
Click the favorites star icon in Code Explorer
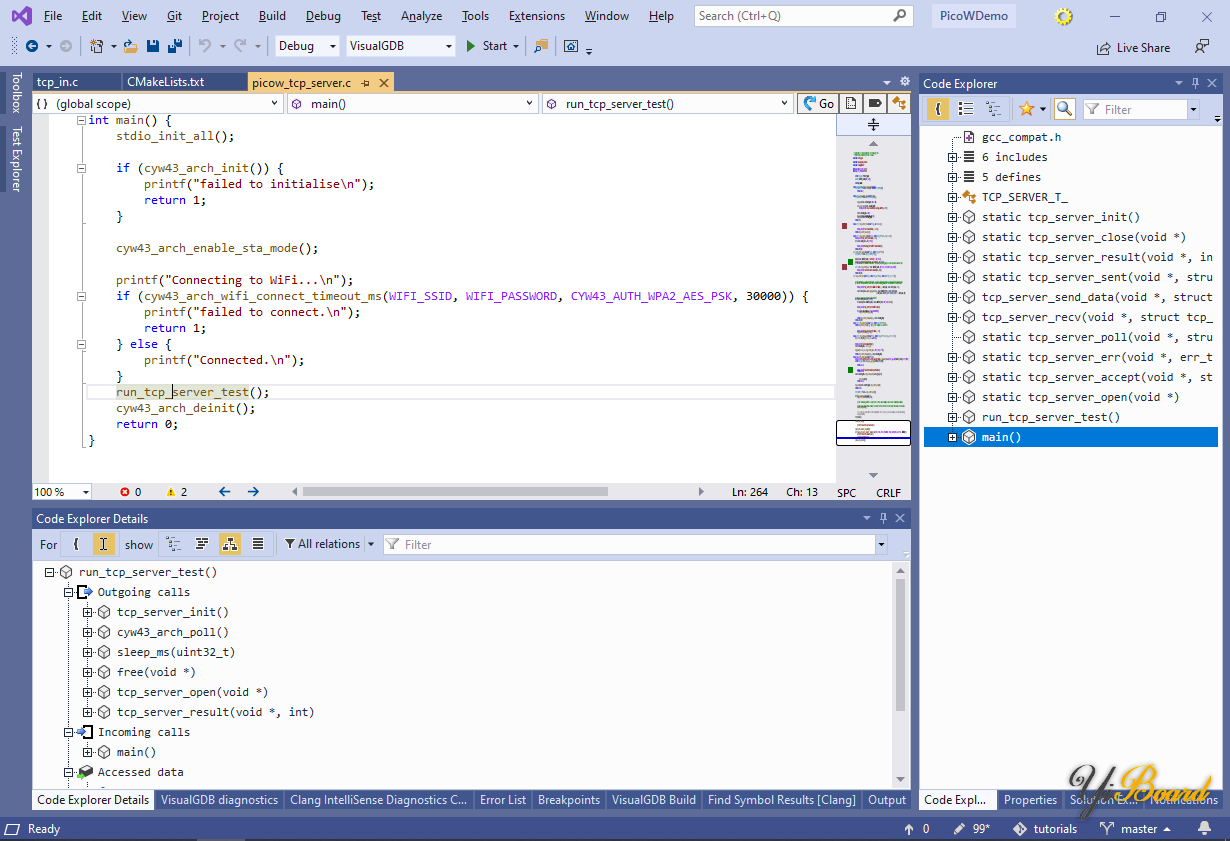click(1026, 109)
